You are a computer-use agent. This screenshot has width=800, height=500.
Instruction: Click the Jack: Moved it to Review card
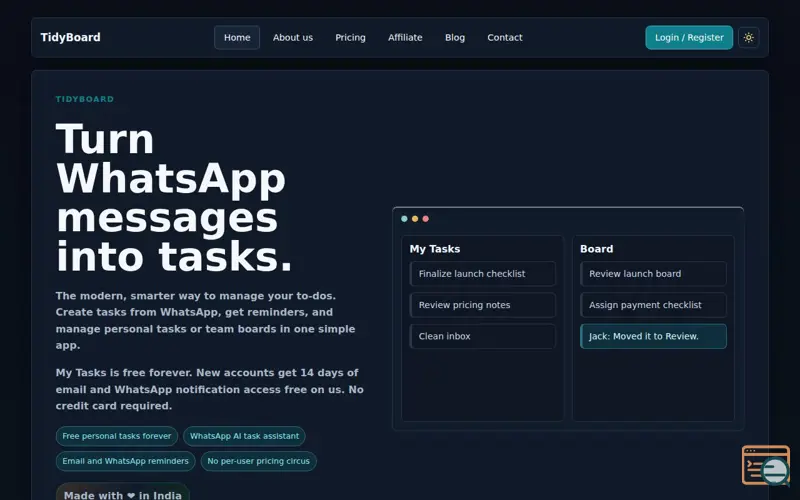click(x=653, y=336)
